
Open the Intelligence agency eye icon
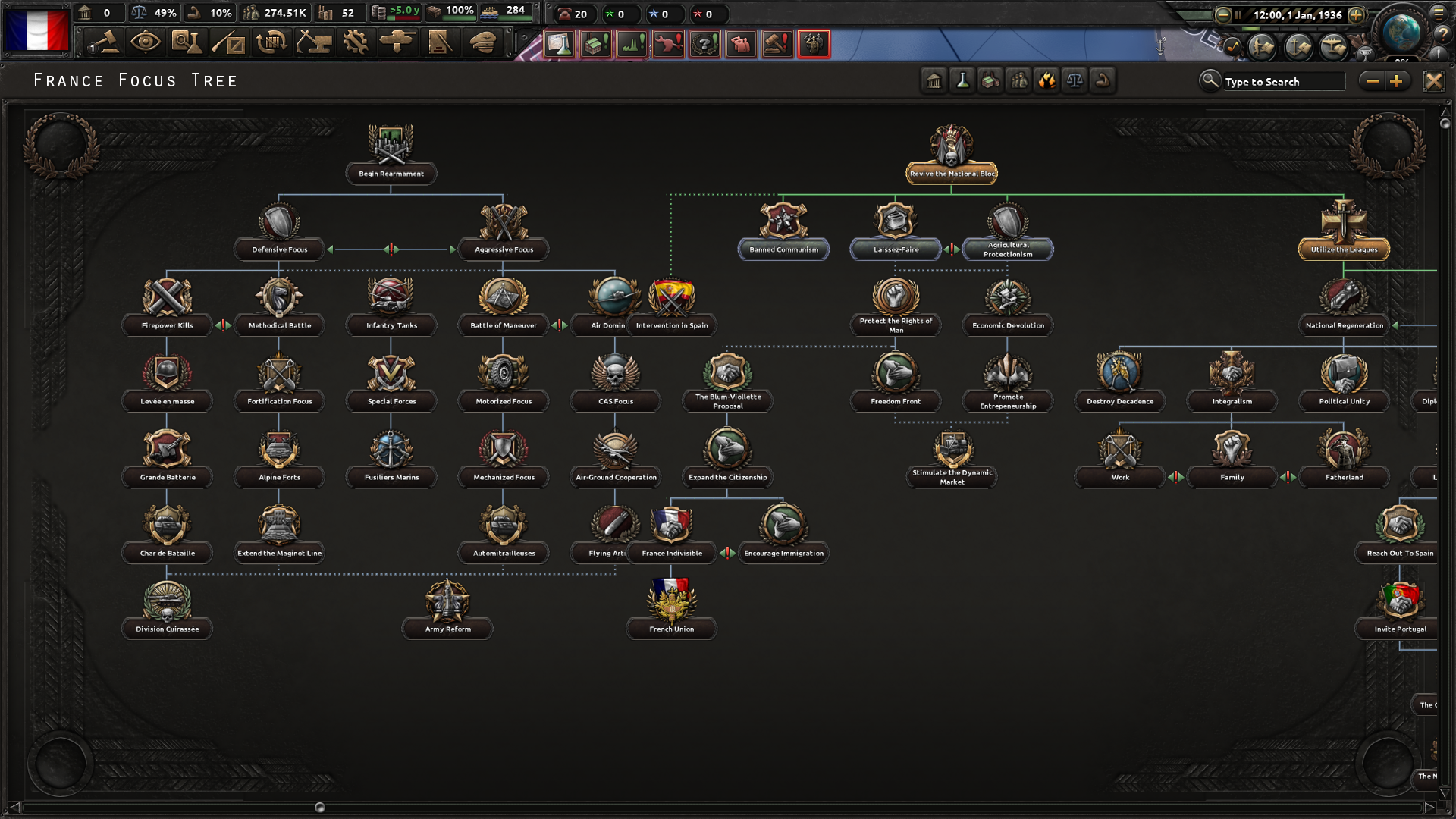[145, 42]
